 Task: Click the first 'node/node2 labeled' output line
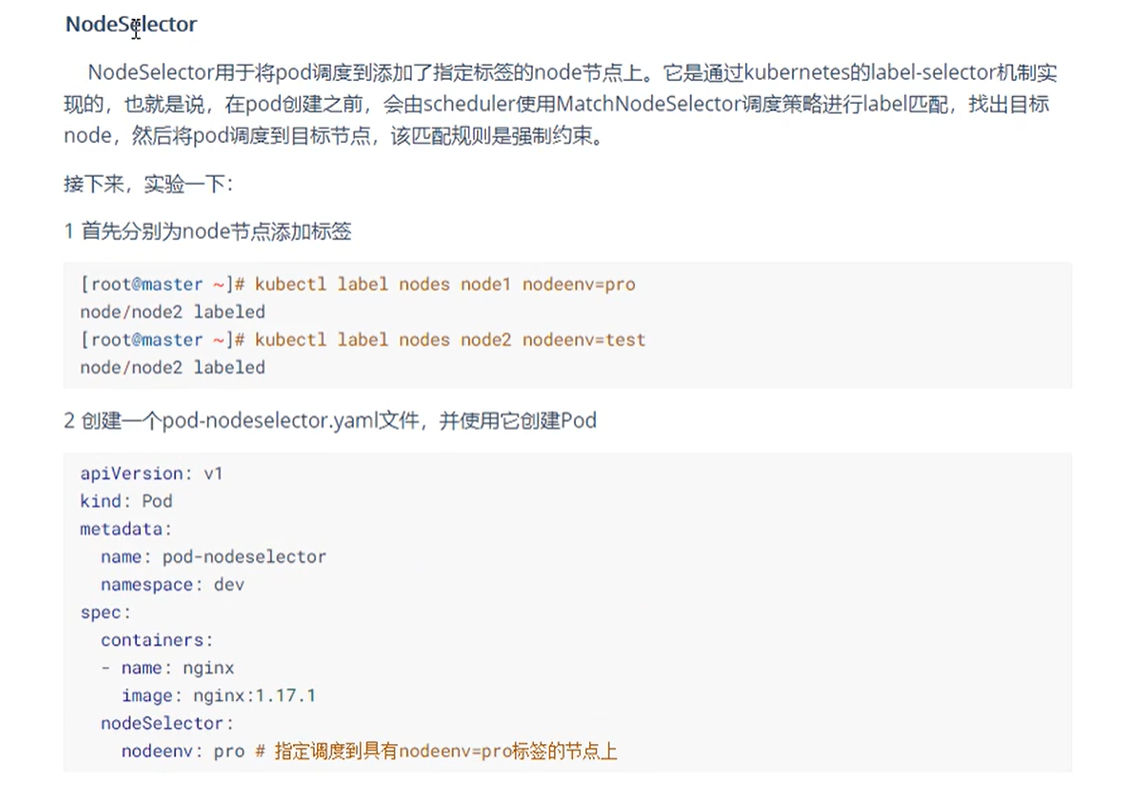tap(172, 312)
